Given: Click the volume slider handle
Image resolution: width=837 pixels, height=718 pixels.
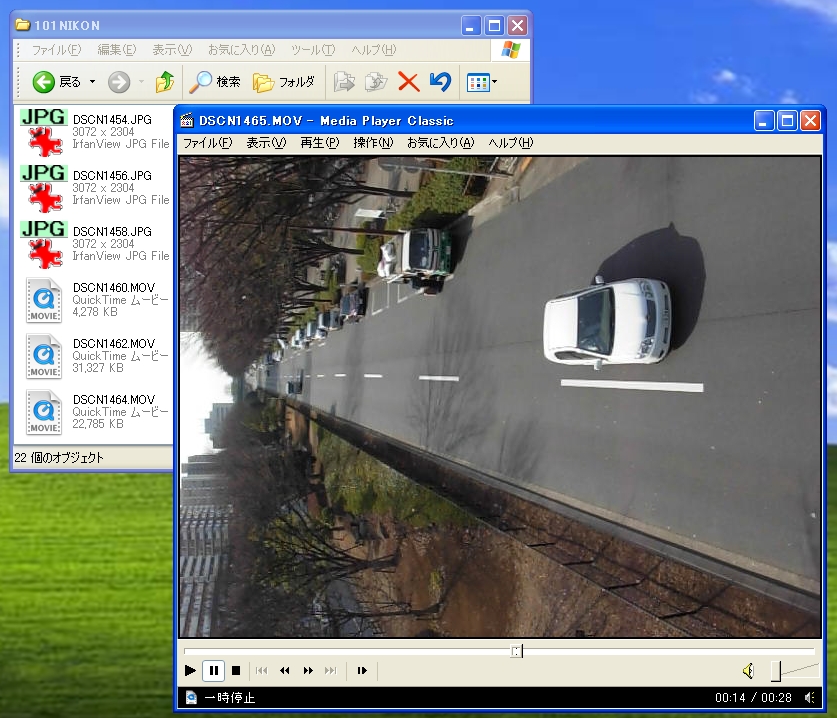Looking at the screenshot, I should [x=776, y=671].
